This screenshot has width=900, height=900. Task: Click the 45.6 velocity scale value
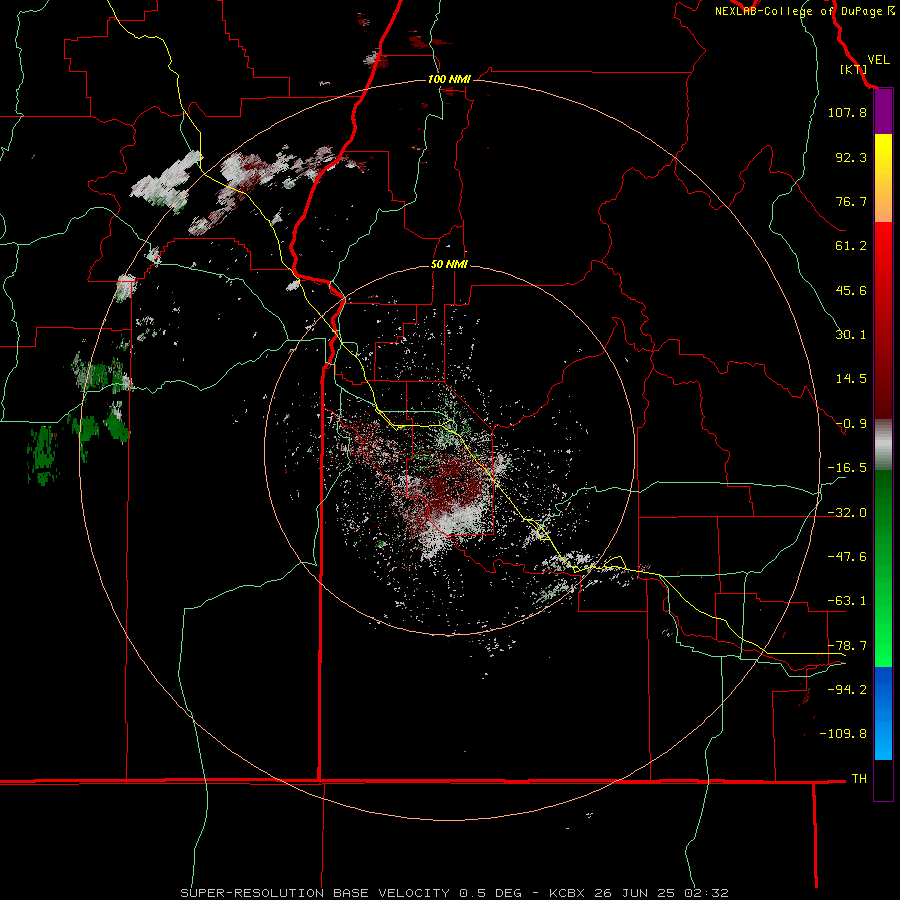pos(851,290)
